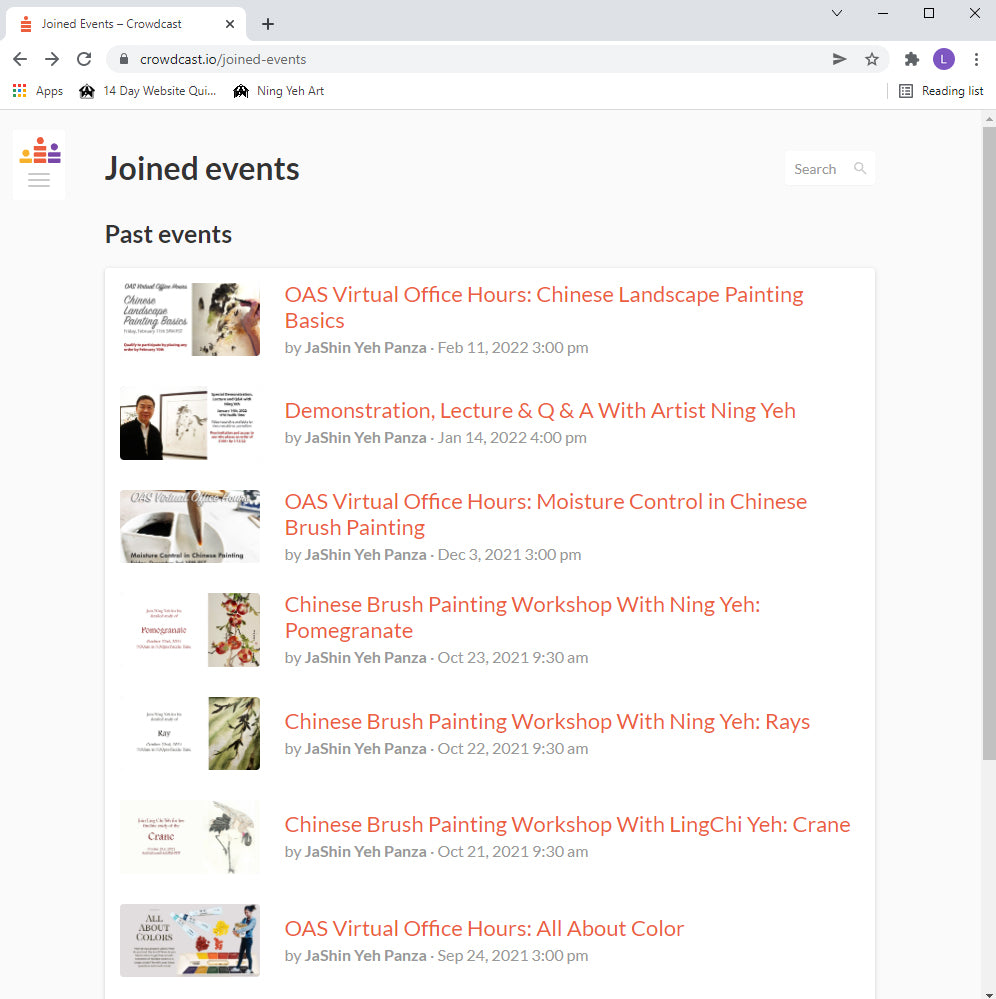Click the Pomegranate workshop thumbnail

click(190, 630)
